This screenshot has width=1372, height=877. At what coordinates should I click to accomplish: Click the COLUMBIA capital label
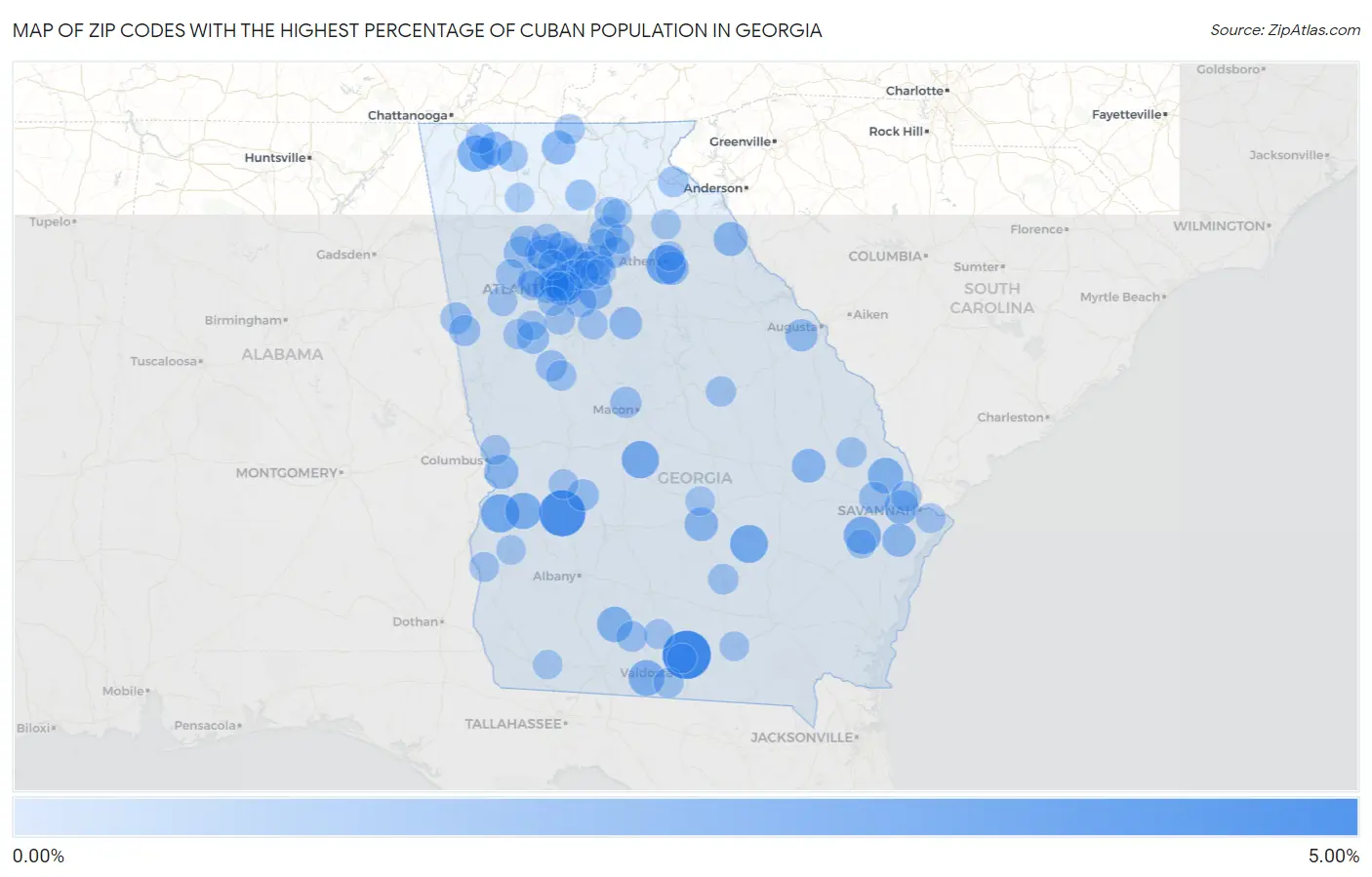(x=886, y=256)
